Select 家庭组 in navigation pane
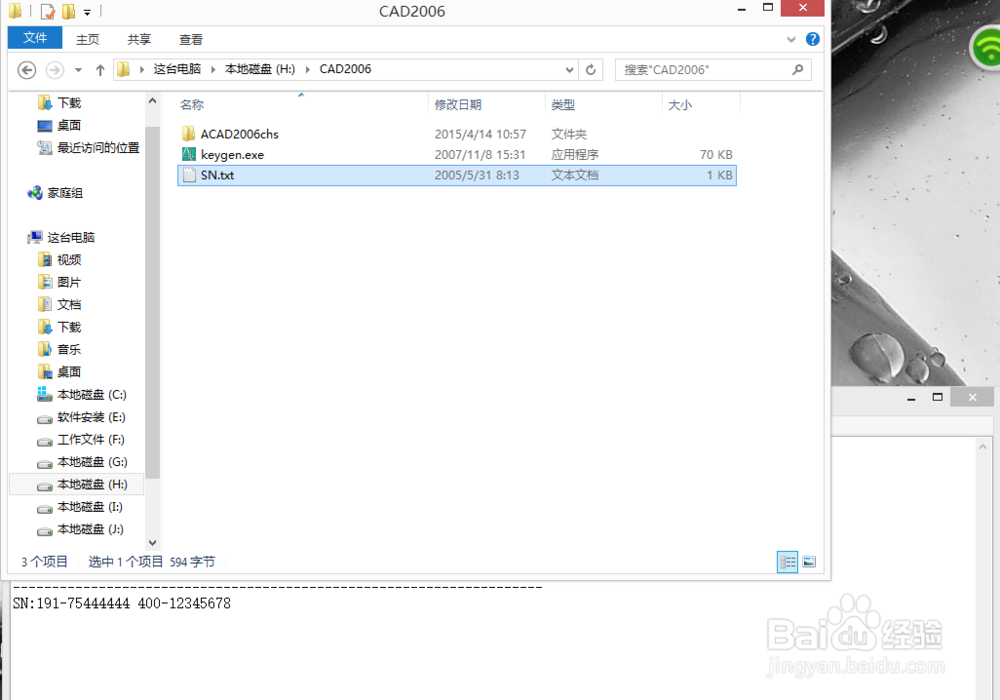Viewport: 1000px width, 700px height. (x=64, y=193)
